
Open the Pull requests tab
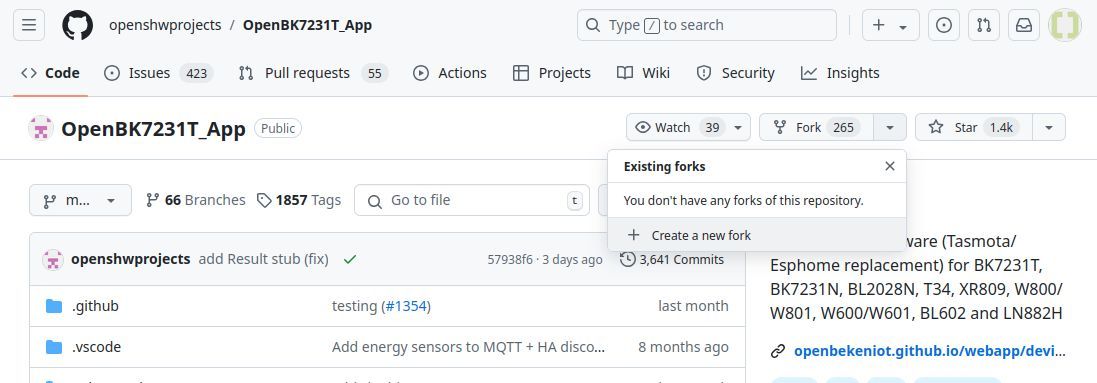pyautogui.click(x=313, y=73)
